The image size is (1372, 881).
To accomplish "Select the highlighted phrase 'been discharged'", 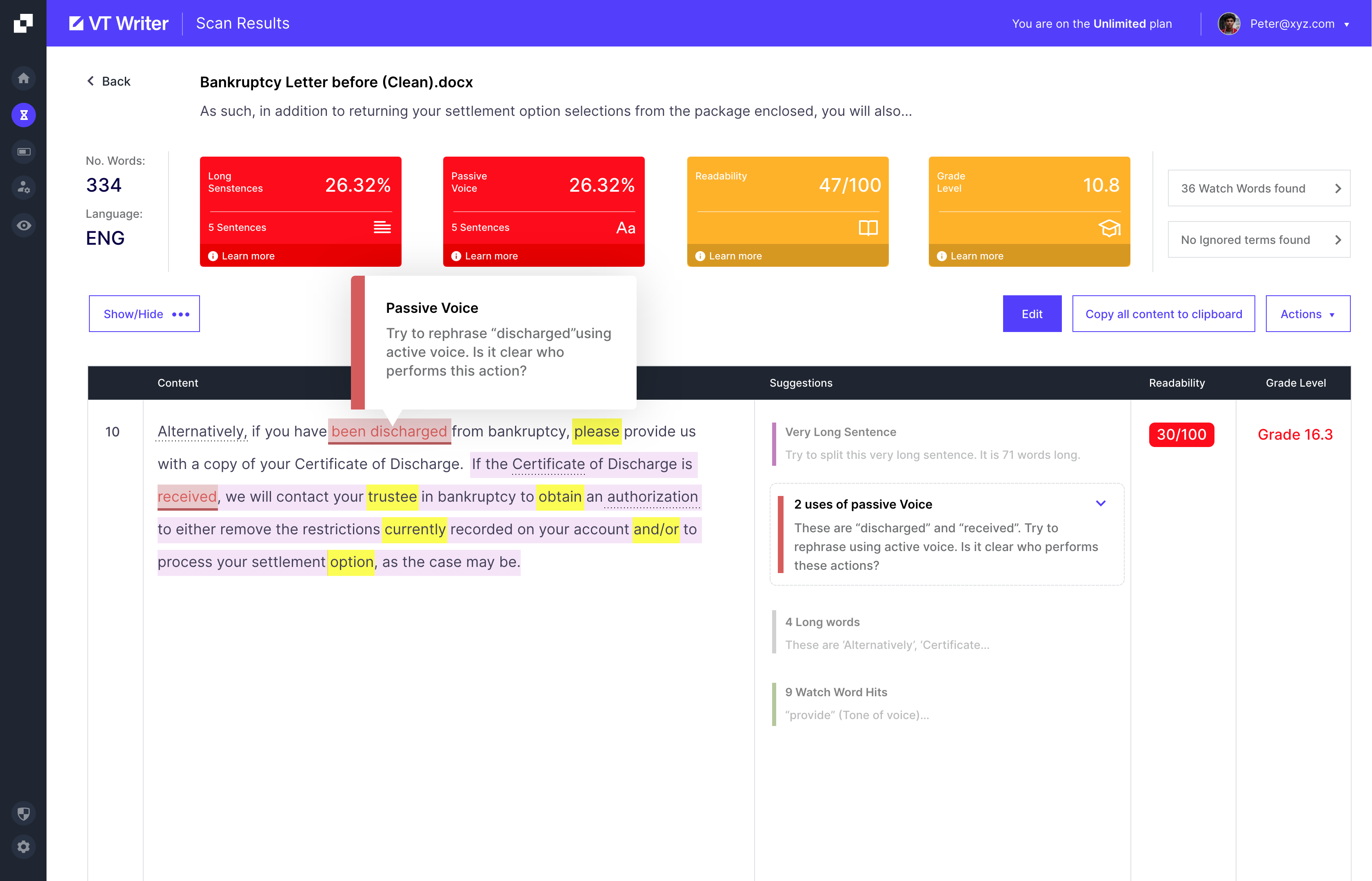I will coord(389,432).
